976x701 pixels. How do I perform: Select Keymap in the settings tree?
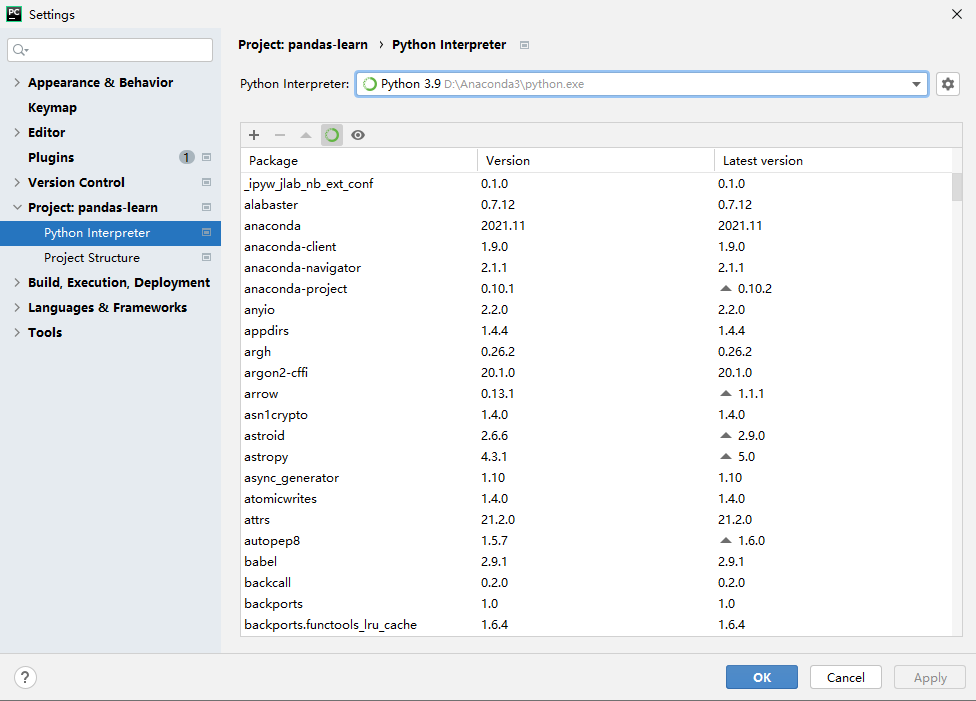coord(52,108)
